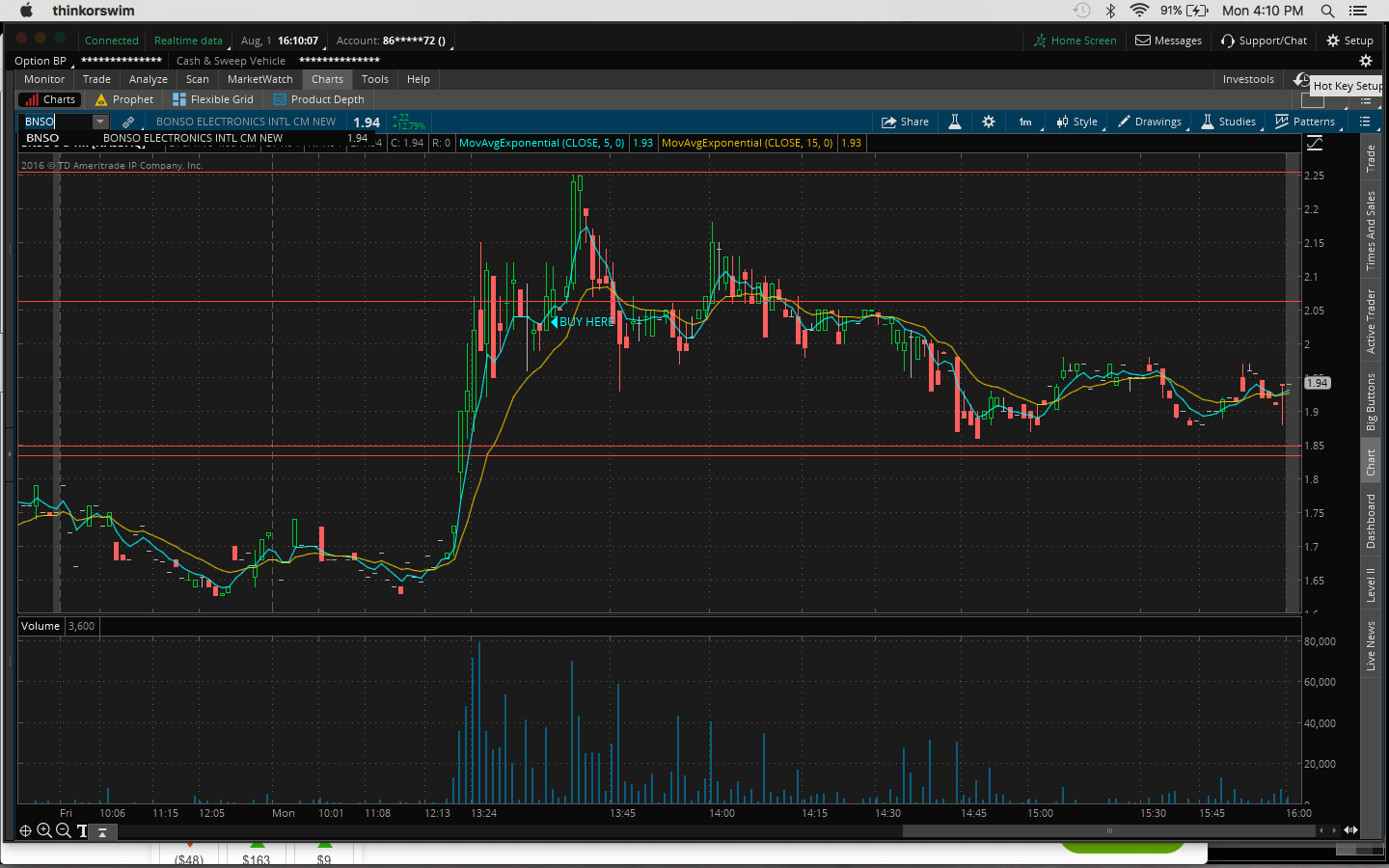Click the account info gear icon

click(1366, 61)
